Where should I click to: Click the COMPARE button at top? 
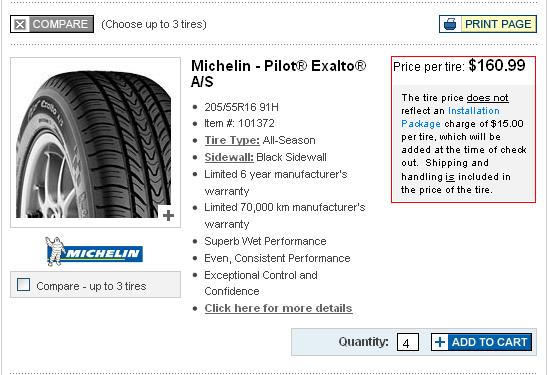tap(52, 24)
